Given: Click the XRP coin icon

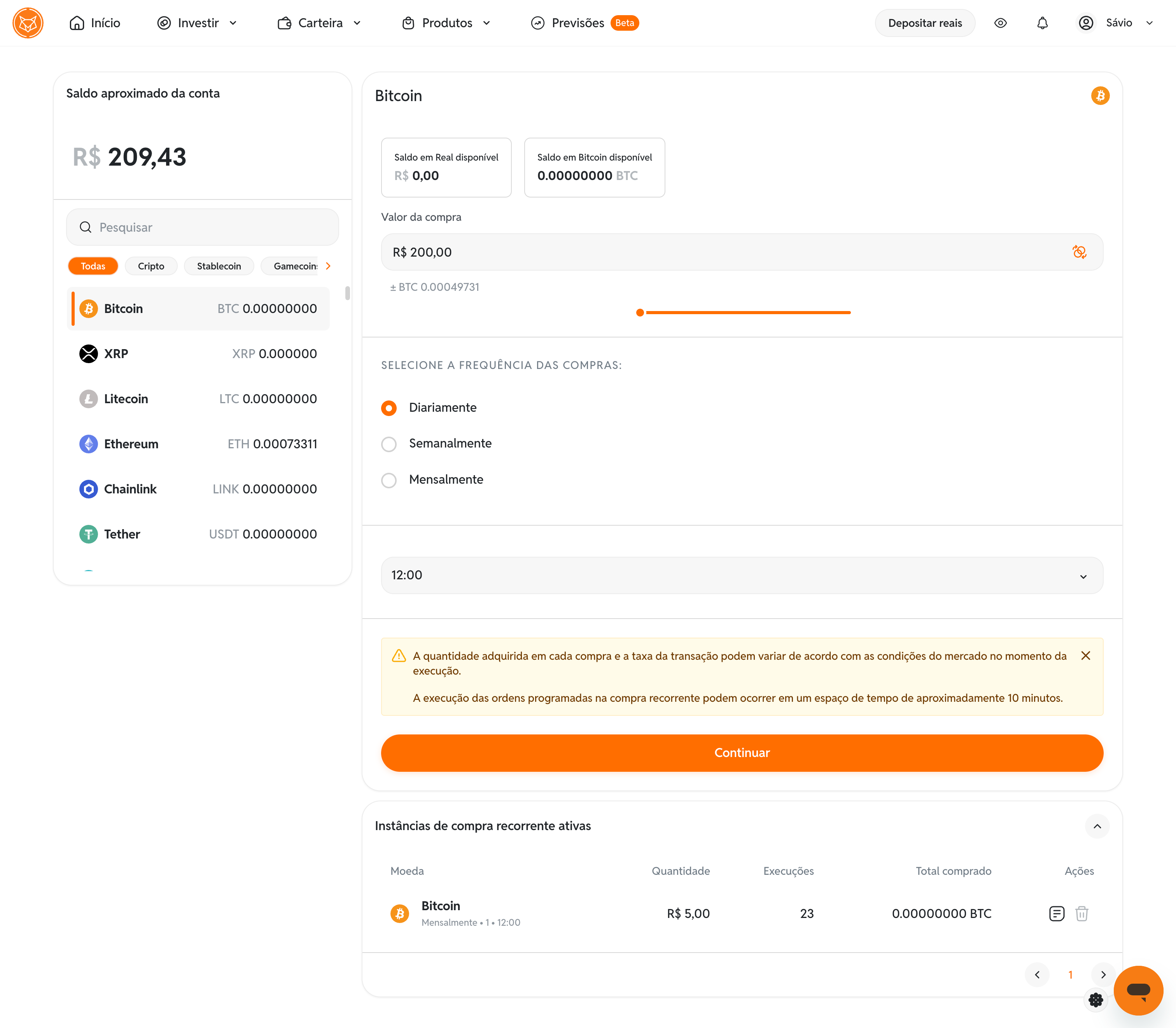Looking at the screenshot, I should click(x=88, y=353).
